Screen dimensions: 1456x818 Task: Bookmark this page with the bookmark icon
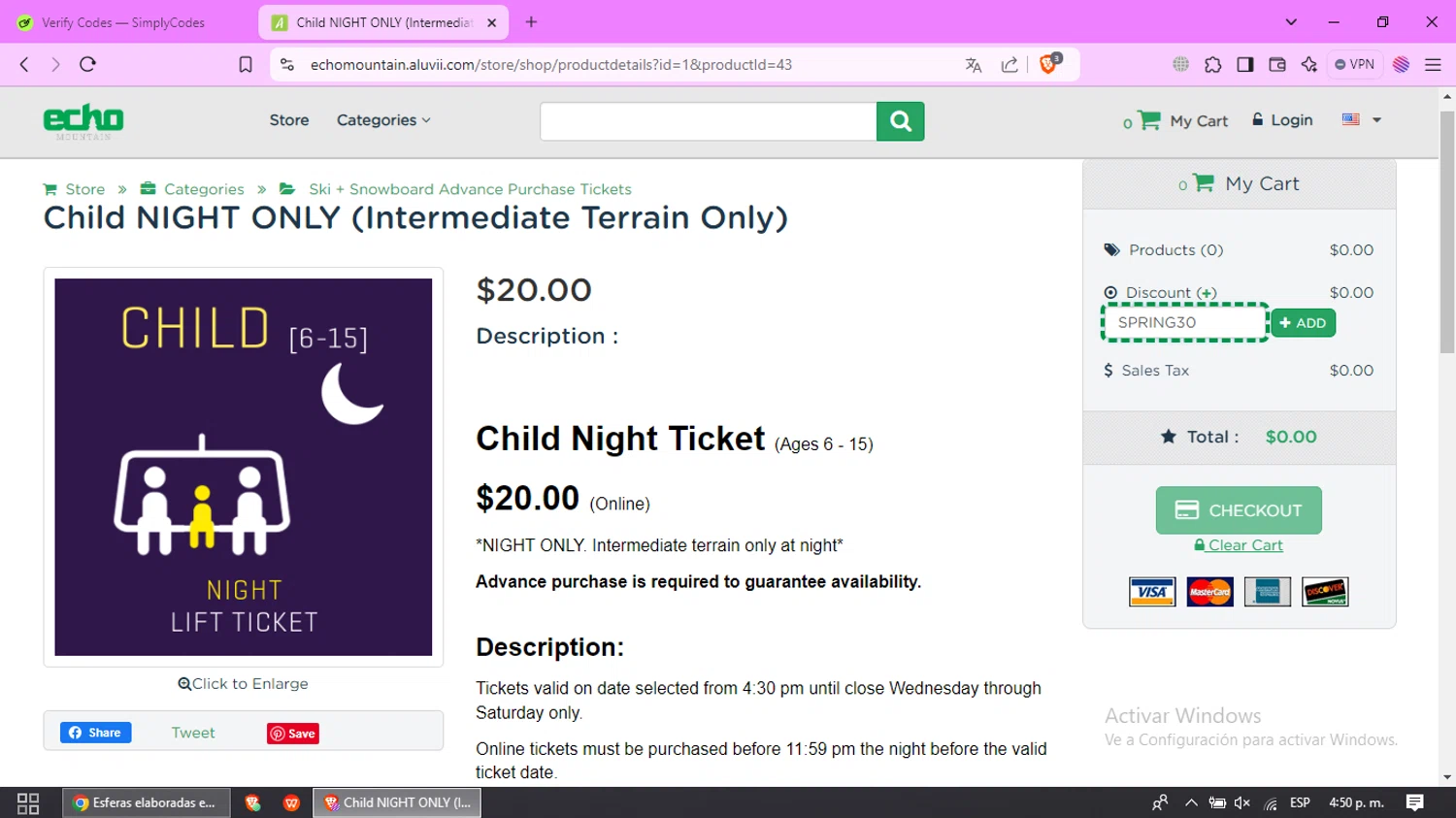[246, 65]
